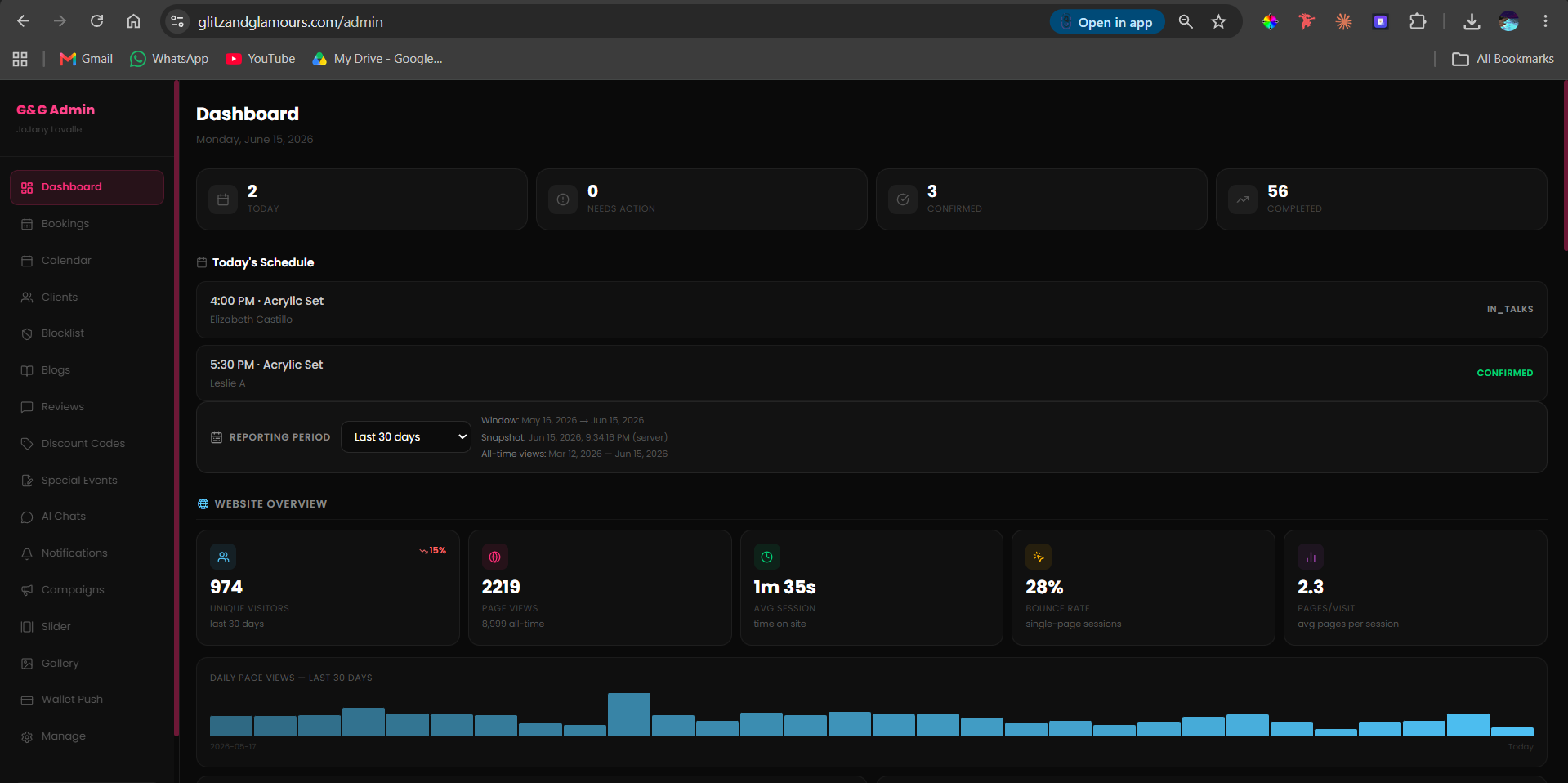The height and width of the screenshot is (783, 1568).
Task: Click the Confirmed stat card
Action: (1042, 199)
